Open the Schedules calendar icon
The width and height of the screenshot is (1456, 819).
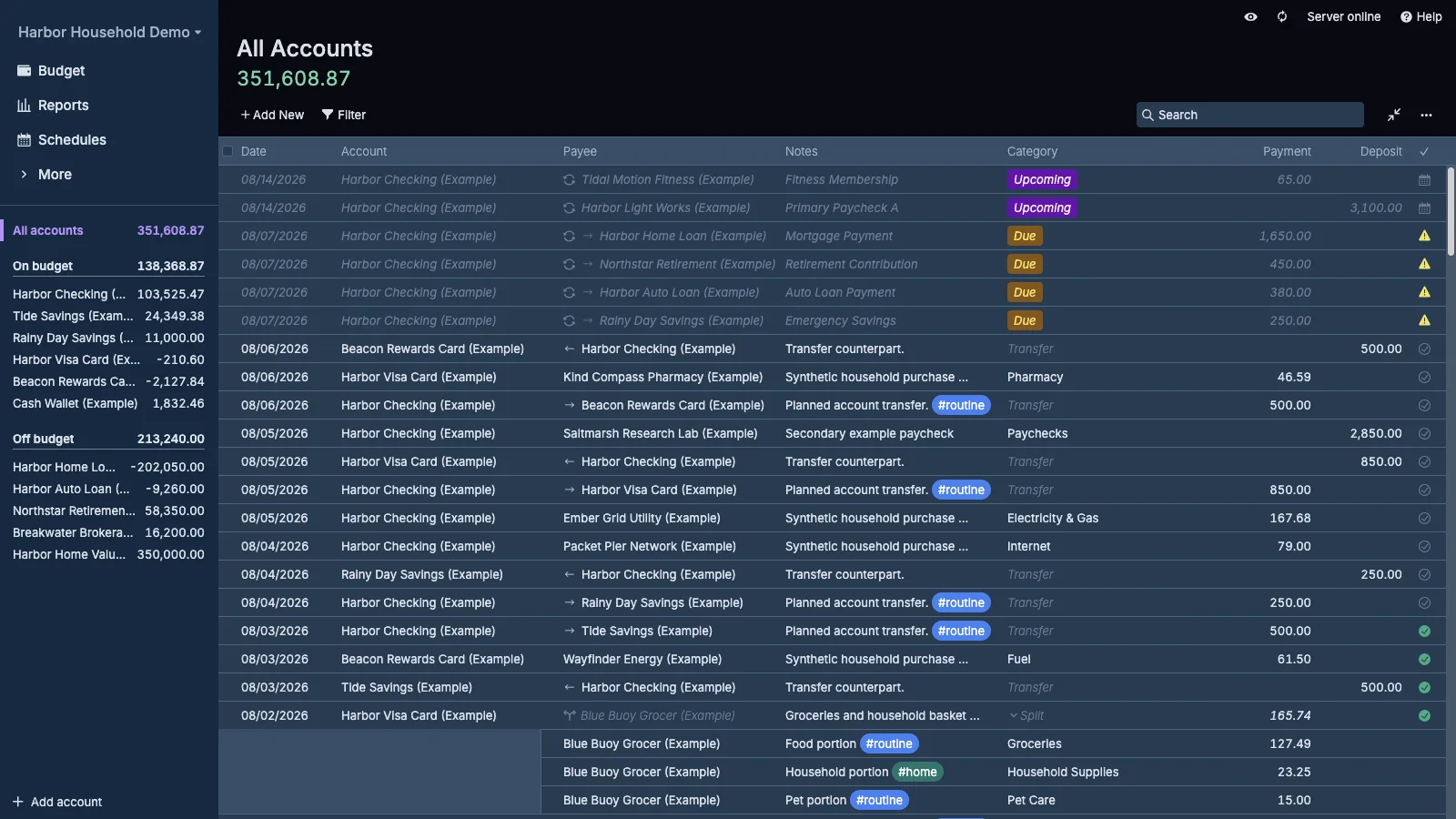click(24, 140)
